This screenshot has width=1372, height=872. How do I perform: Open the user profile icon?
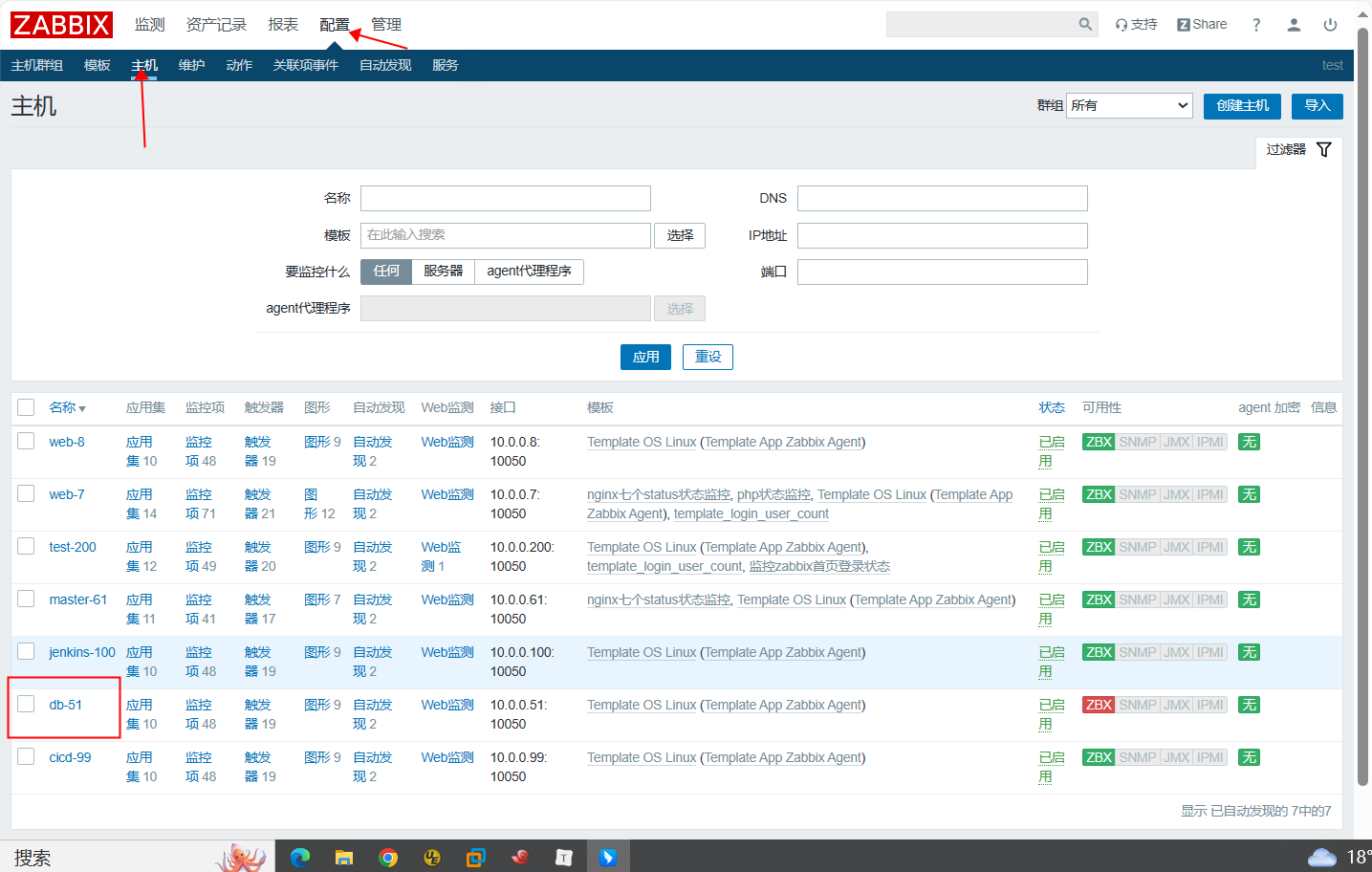point(1294,25)
